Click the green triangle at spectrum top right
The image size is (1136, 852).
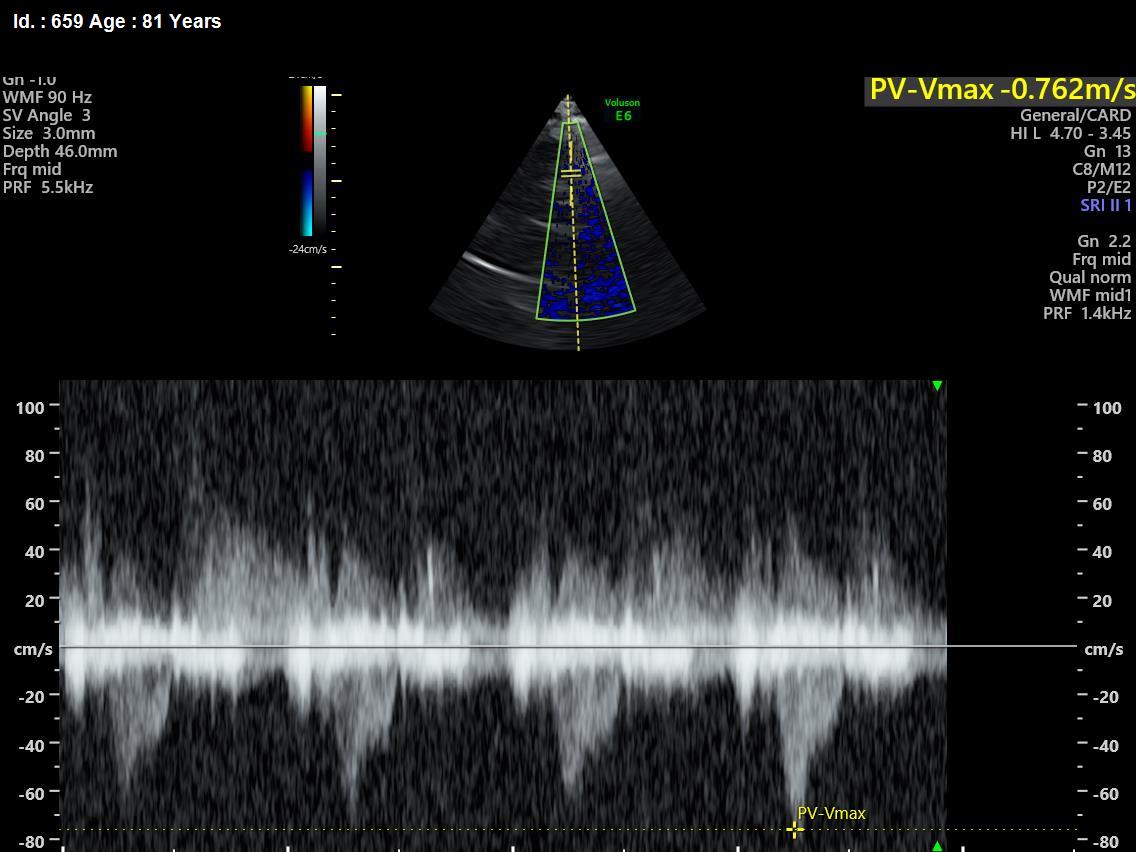point(937,386)
